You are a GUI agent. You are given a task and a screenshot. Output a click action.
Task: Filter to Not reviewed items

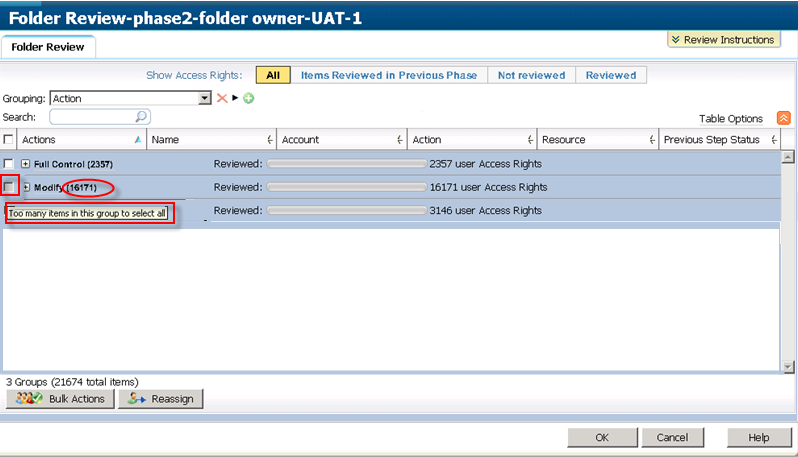[531, 75]
